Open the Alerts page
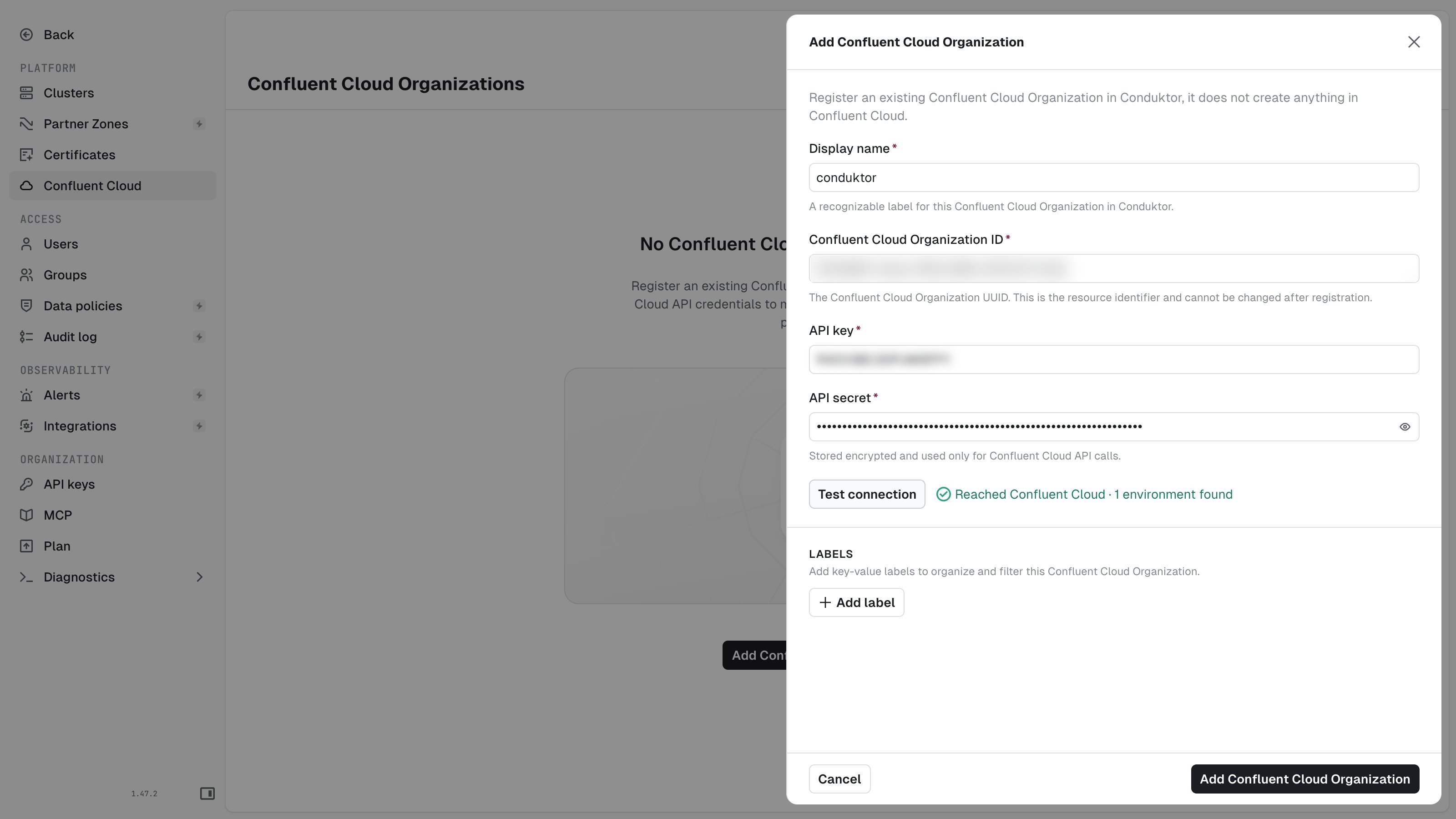 [112, 395]
